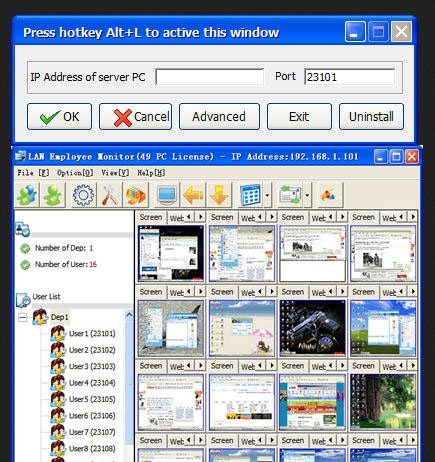Viewport: 435px width, 462px height.
Task: Click the gear settings toolbar icon
Action: click(x=83, y=195)
